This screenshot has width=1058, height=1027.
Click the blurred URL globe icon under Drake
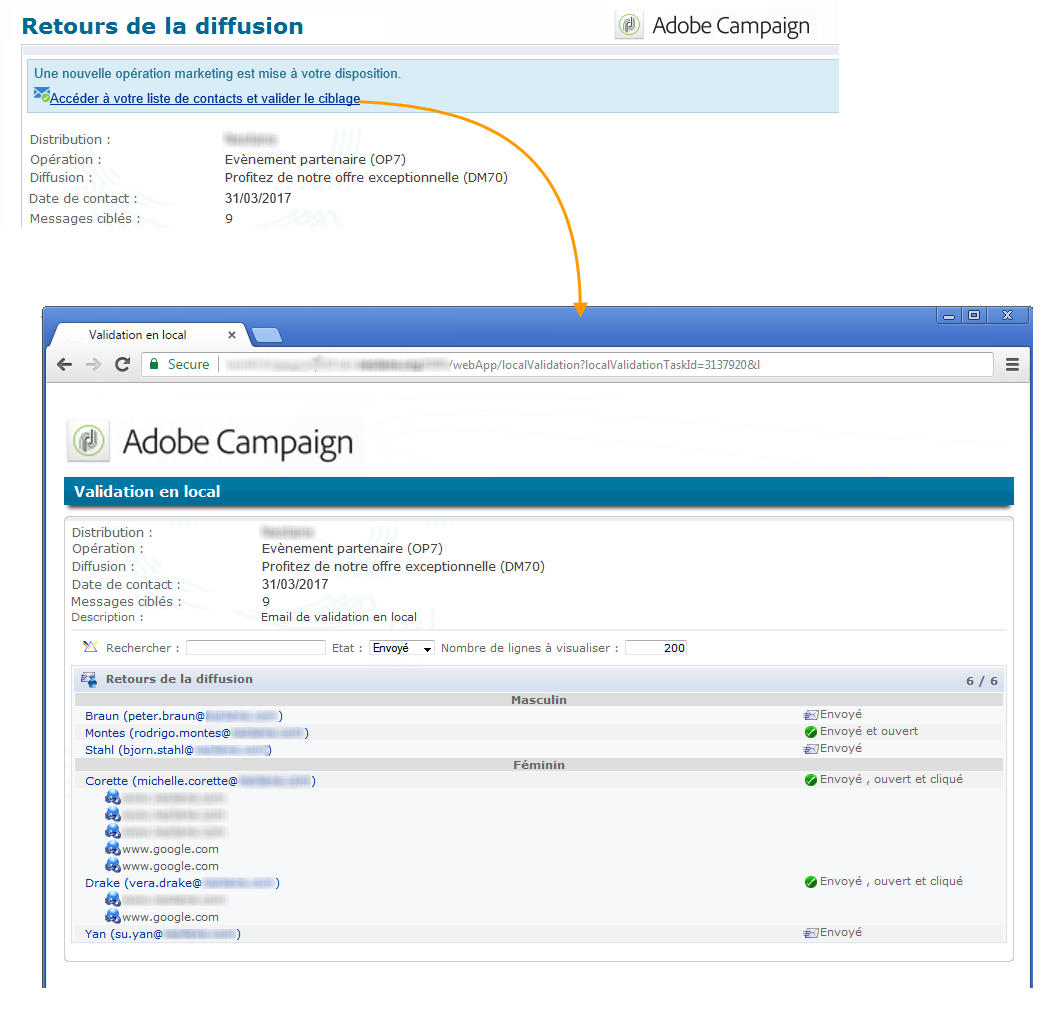pos(113,899)
